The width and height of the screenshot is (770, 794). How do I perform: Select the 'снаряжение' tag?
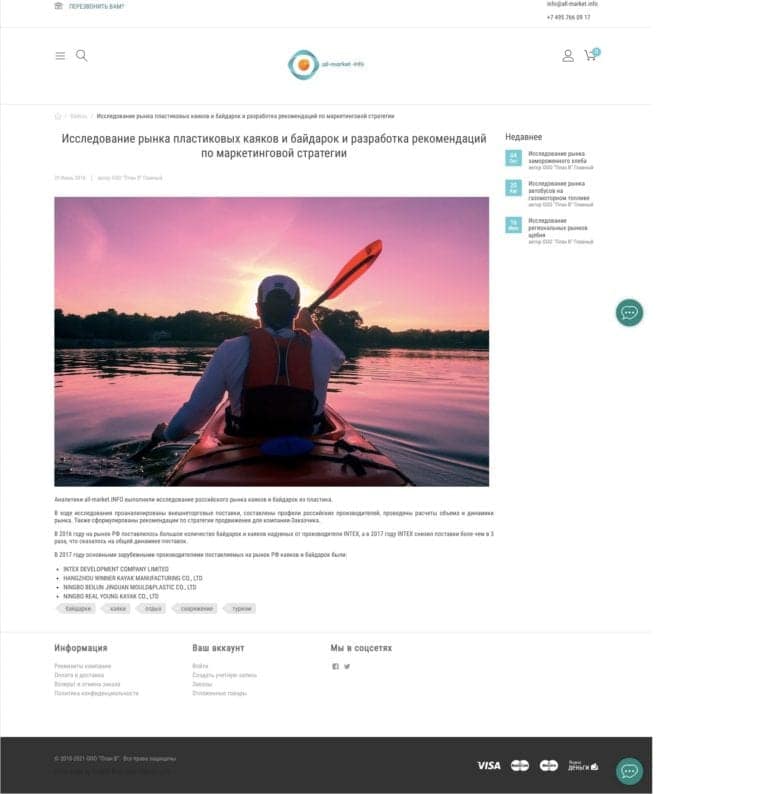point(197,608)
